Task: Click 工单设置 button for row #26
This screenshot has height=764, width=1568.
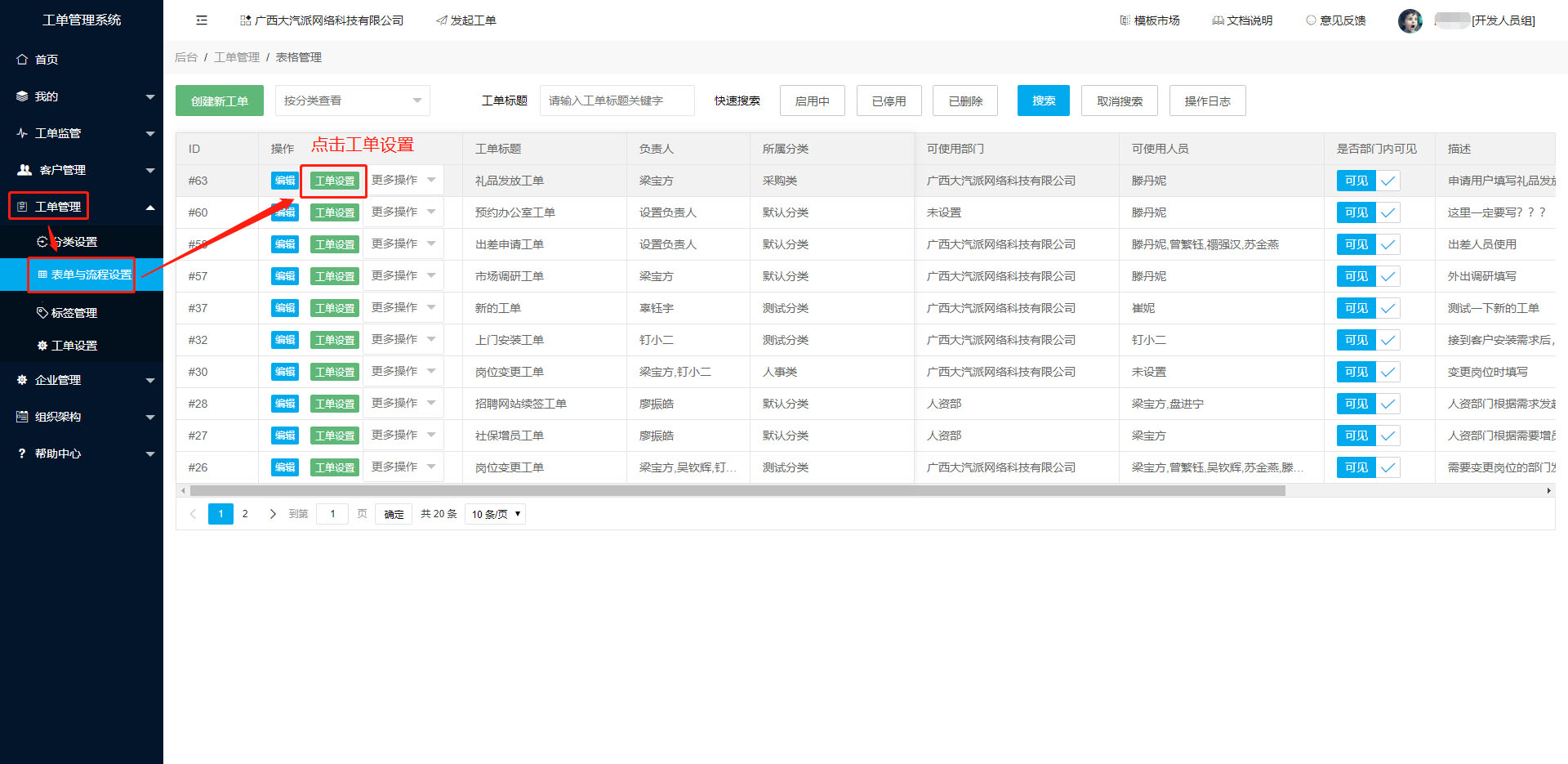Action: [x=335, y=467]
